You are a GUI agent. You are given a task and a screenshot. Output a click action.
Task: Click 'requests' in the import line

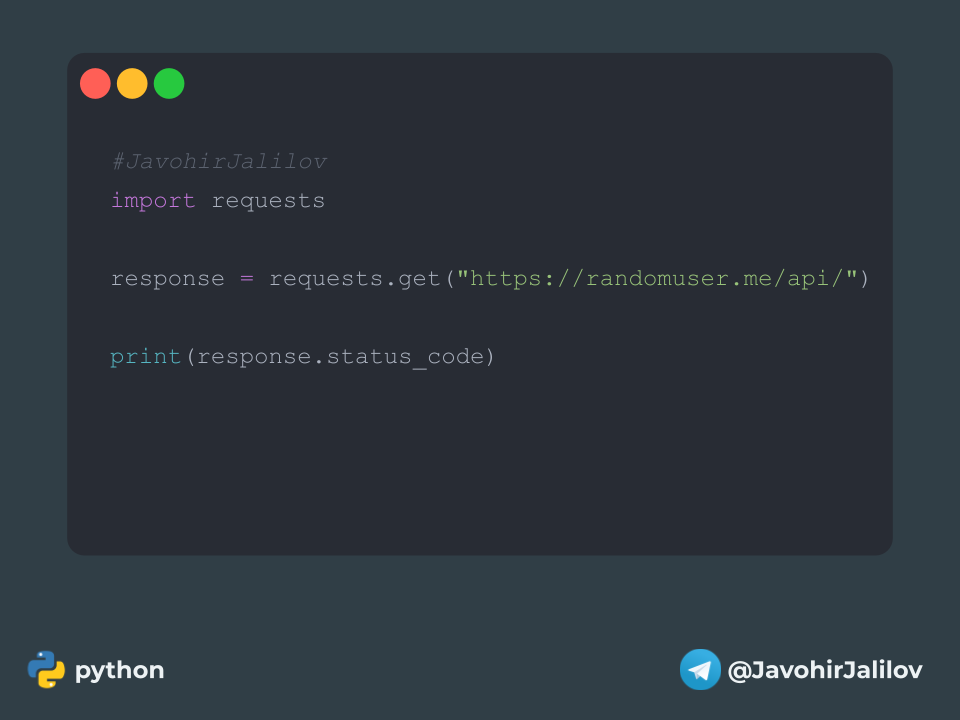268,200
